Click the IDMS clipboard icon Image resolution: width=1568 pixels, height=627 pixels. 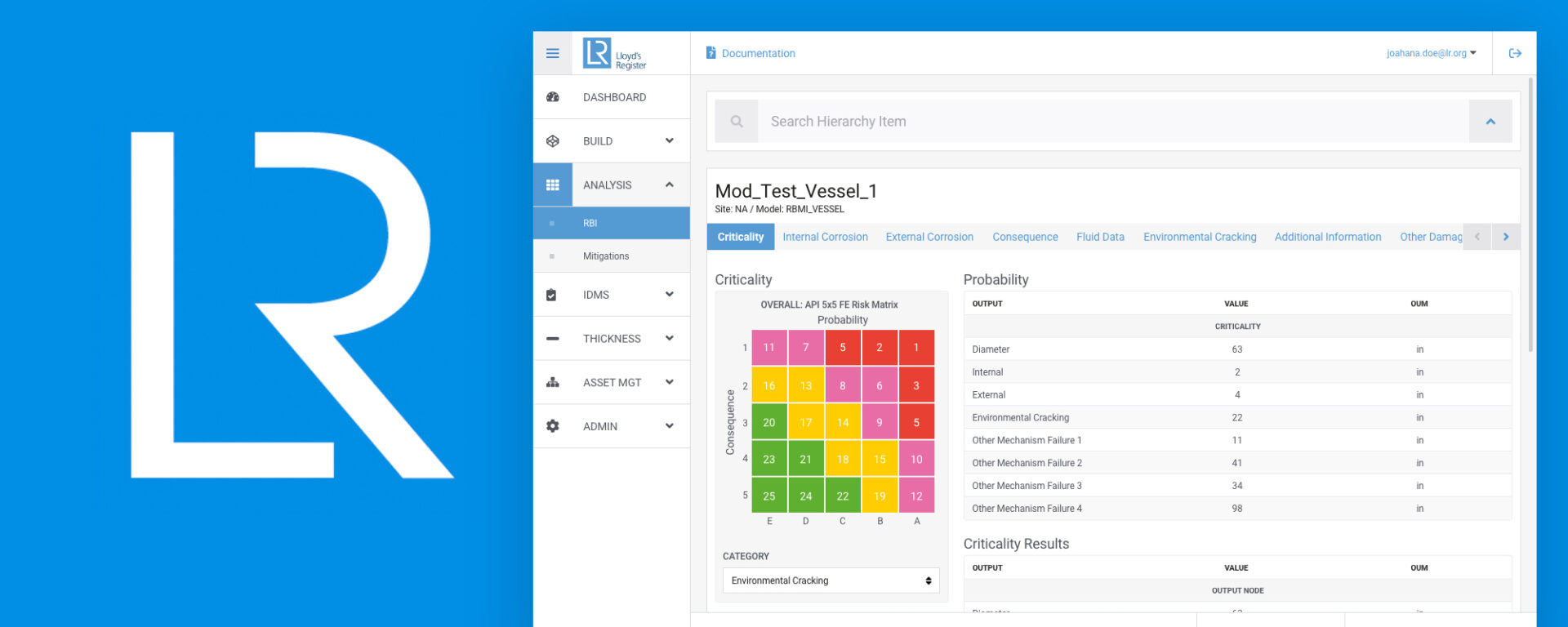(x=551, y=295)
